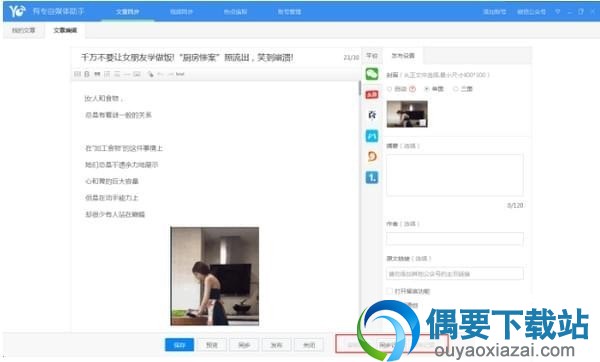Click 微信公众号 in the title bar

click(x=531, y=12)
